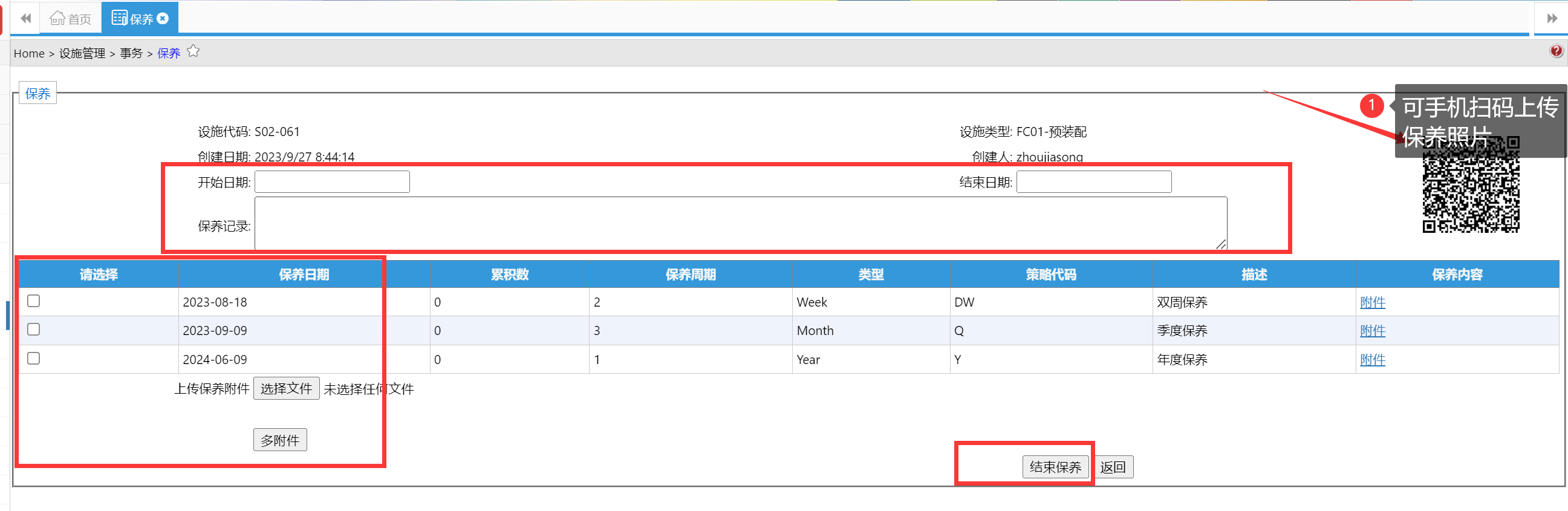This screenshot has height=511, width=1568.
Task: Open 附件 link for 双周保养 row
Action: [x=1372, y=302]
